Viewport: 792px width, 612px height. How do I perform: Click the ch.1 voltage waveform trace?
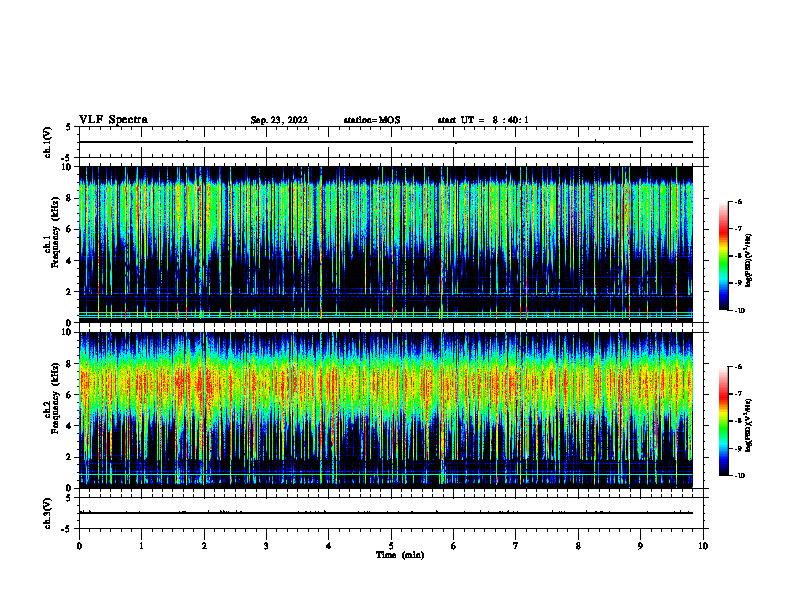[386, 142]
